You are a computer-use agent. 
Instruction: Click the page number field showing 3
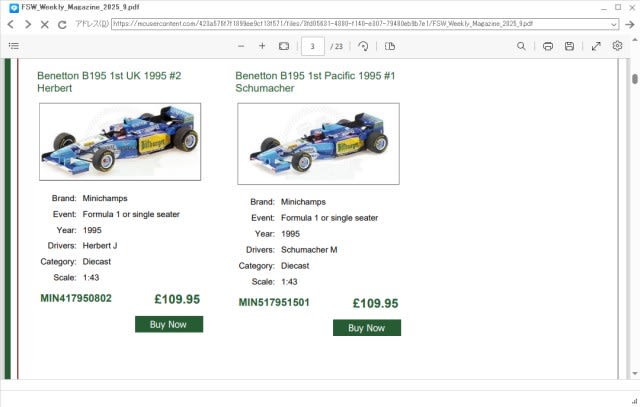tap(313, 46)
